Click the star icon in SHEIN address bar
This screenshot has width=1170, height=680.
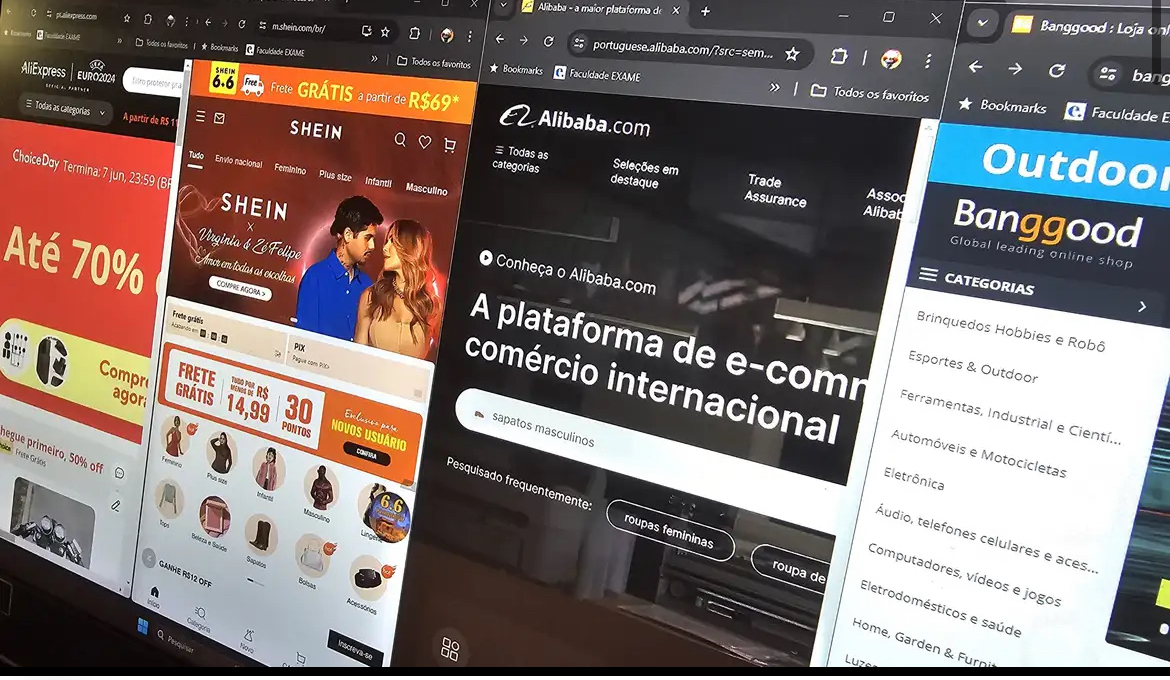(385, 32)
